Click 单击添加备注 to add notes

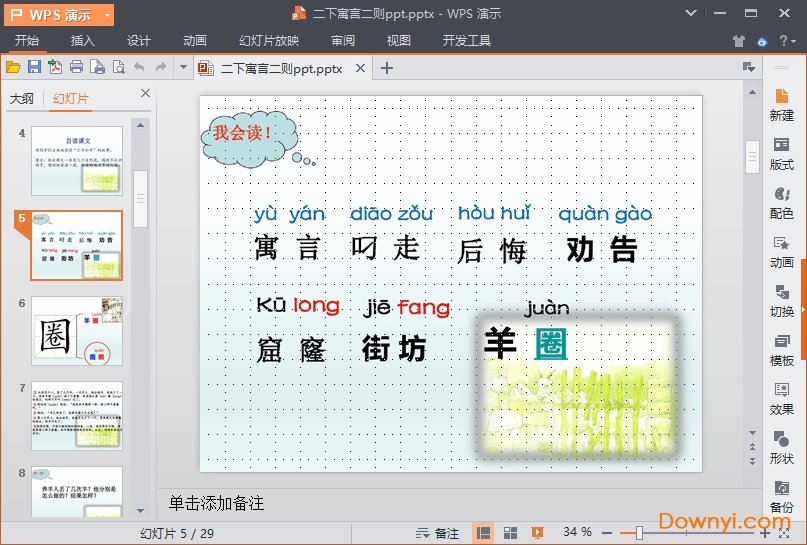[x=216, y=503]
